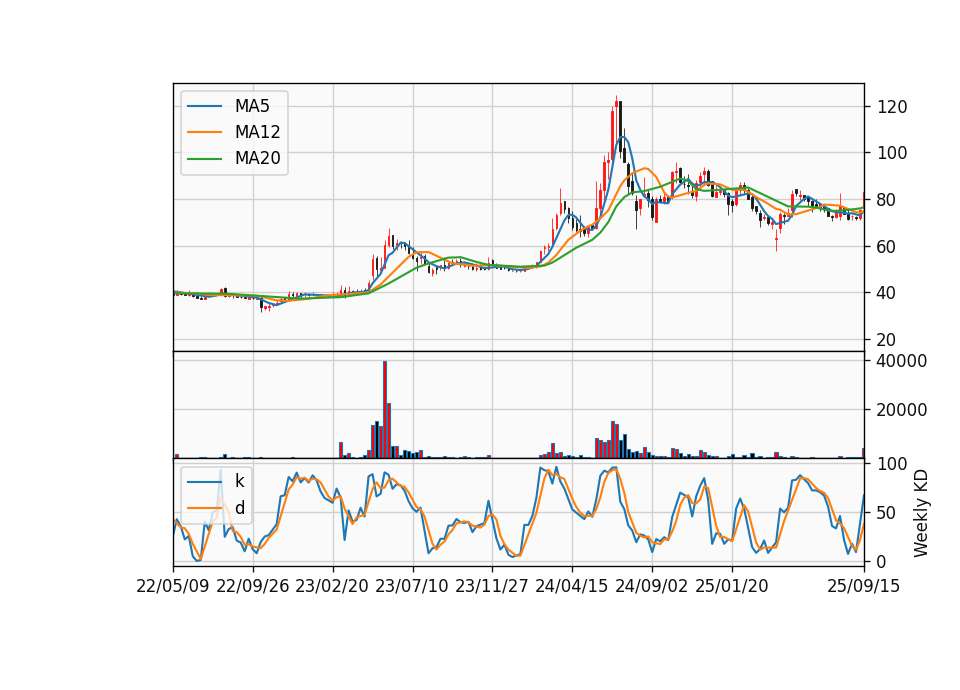This screenshot has height=690, width=960.
Task: Click the orange MA12 legend line sample
Action: tap(204, 132)
